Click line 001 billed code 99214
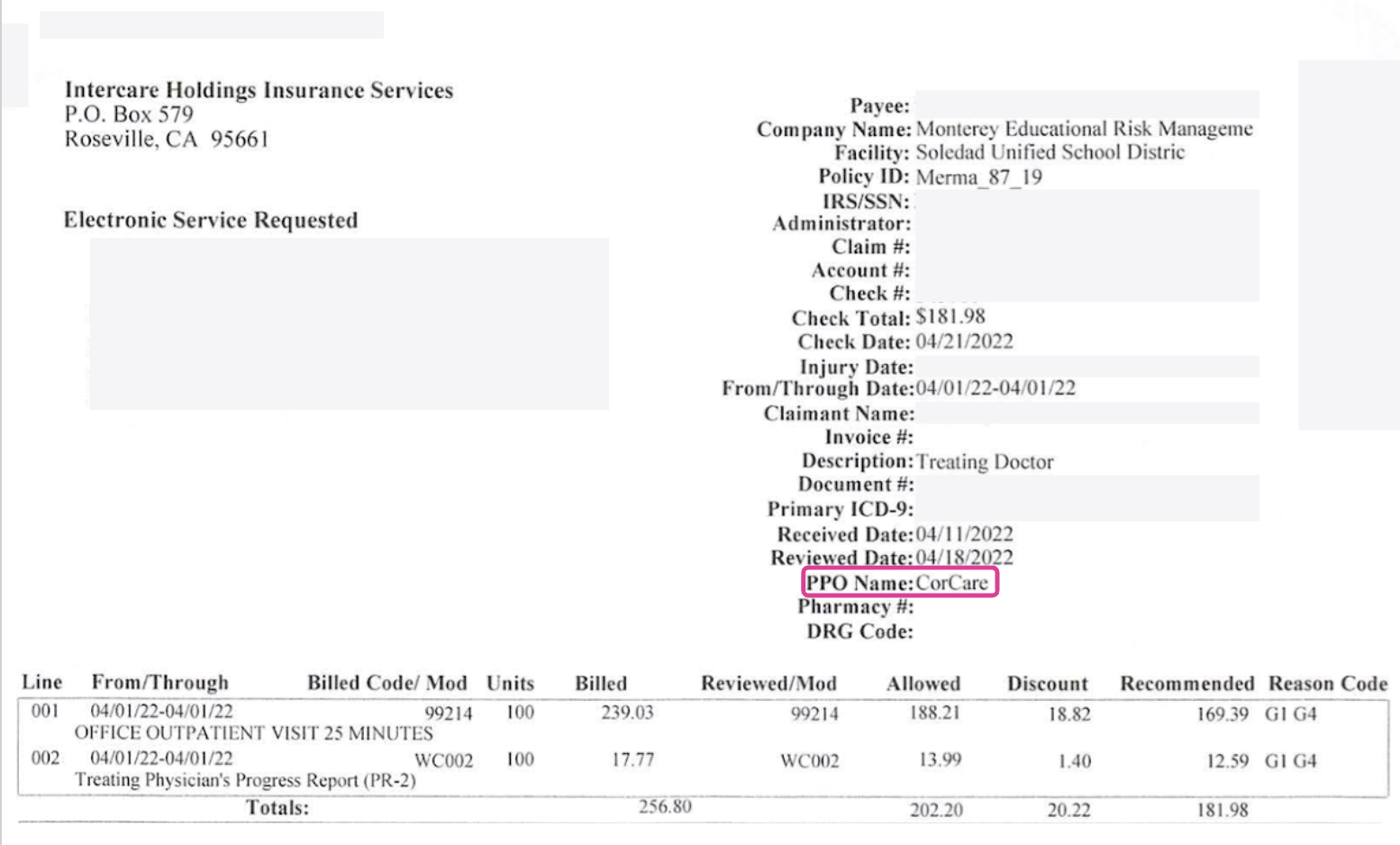The height and width of the screenshot is (845, 1400). click(449, 713)
